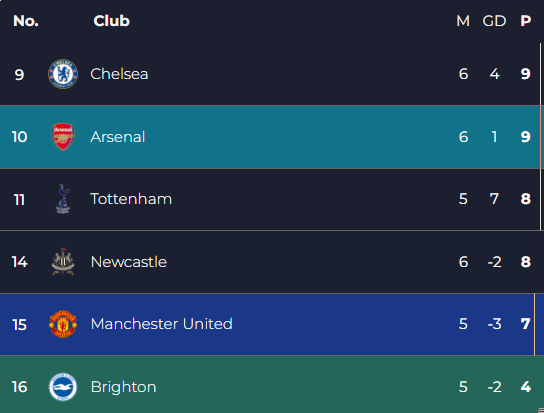Click the Tottenham cockerel crest

click(63, 199)
